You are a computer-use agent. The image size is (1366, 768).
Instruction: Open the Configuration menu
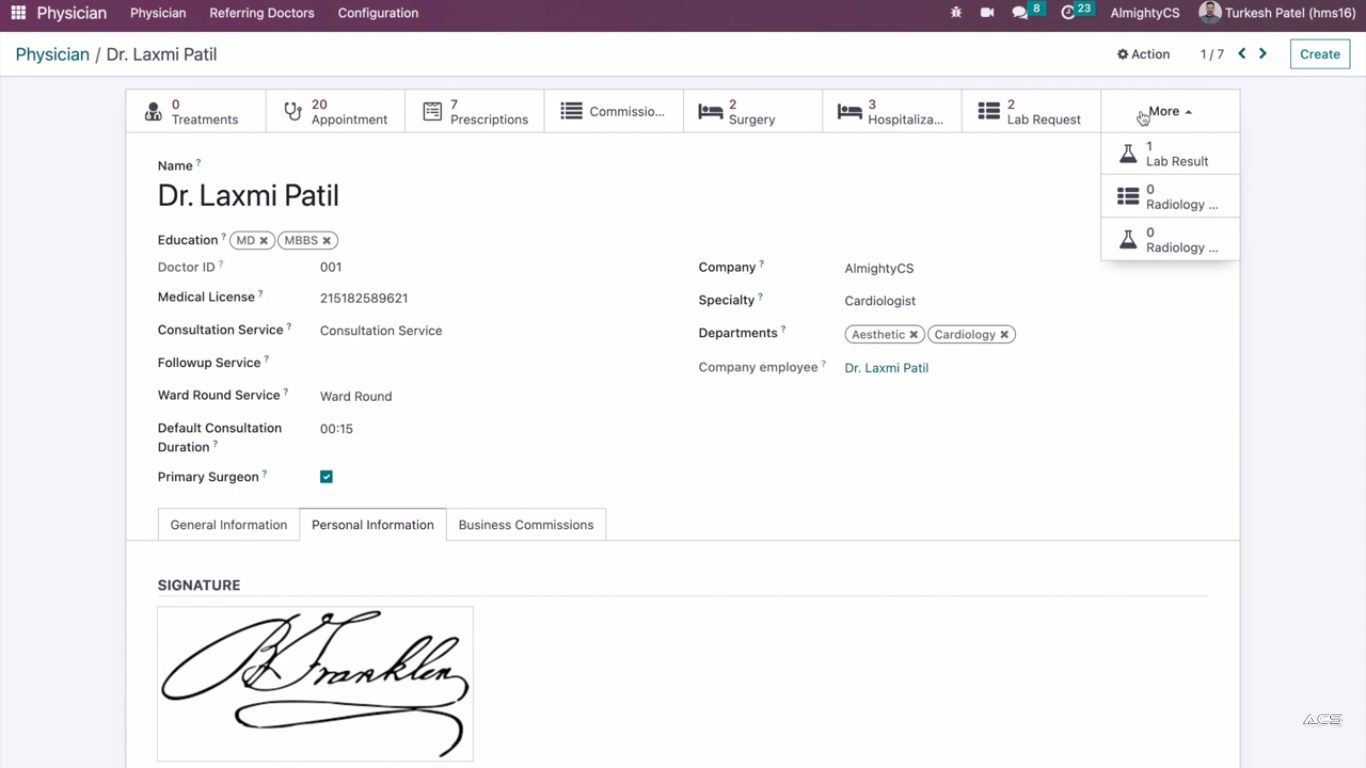pos(377,13)
